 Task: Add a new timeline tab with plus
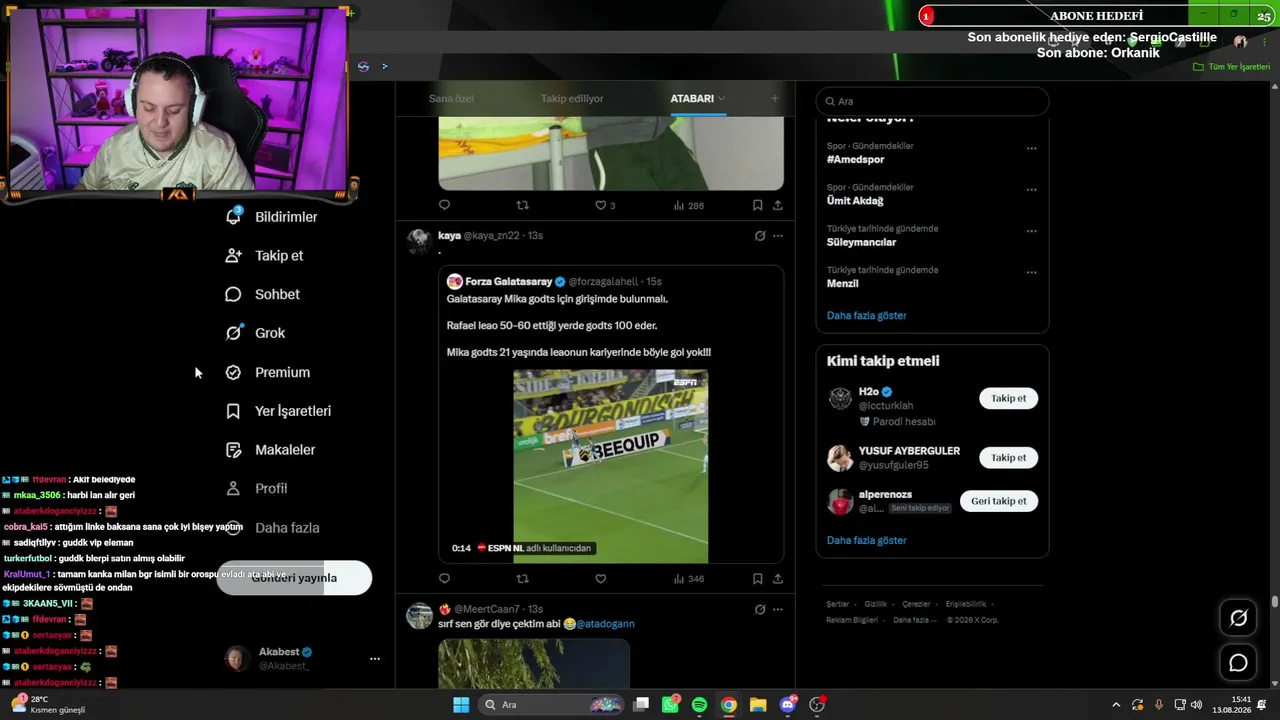774,98
